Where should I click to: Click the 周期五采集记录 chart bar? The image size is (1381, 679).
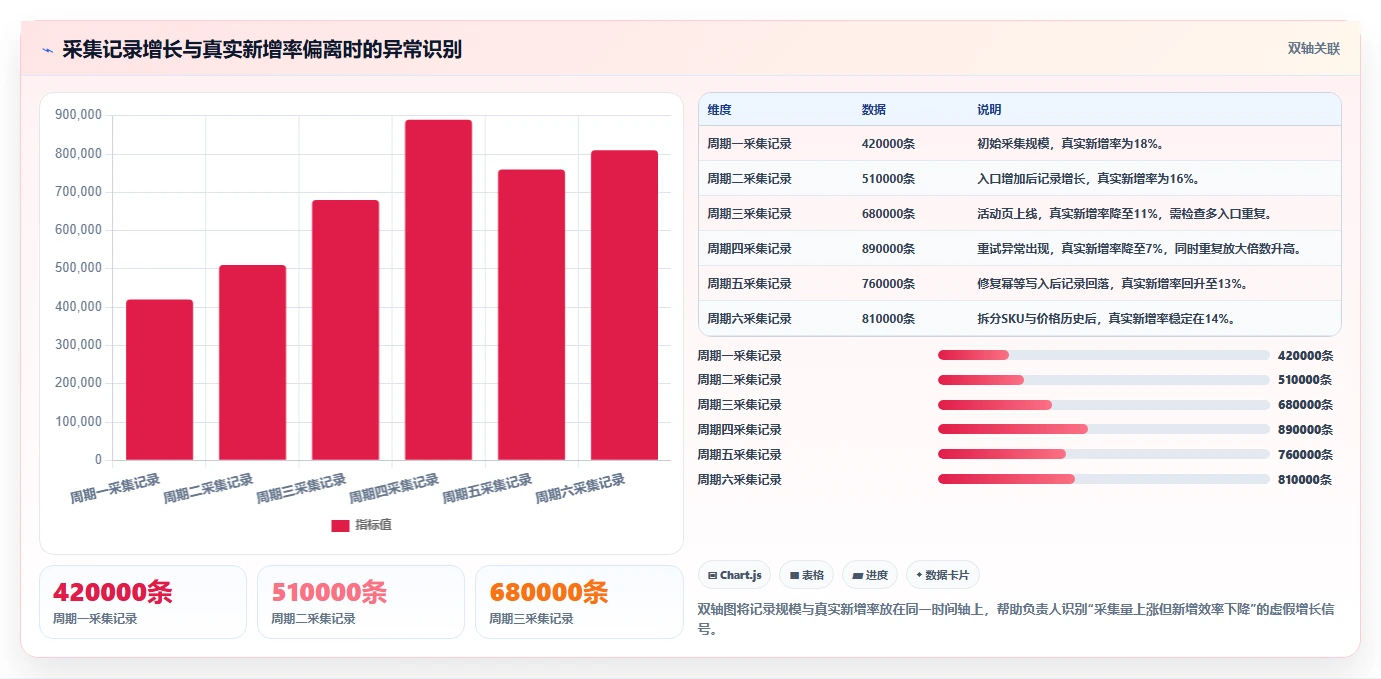tap(531, 315)
